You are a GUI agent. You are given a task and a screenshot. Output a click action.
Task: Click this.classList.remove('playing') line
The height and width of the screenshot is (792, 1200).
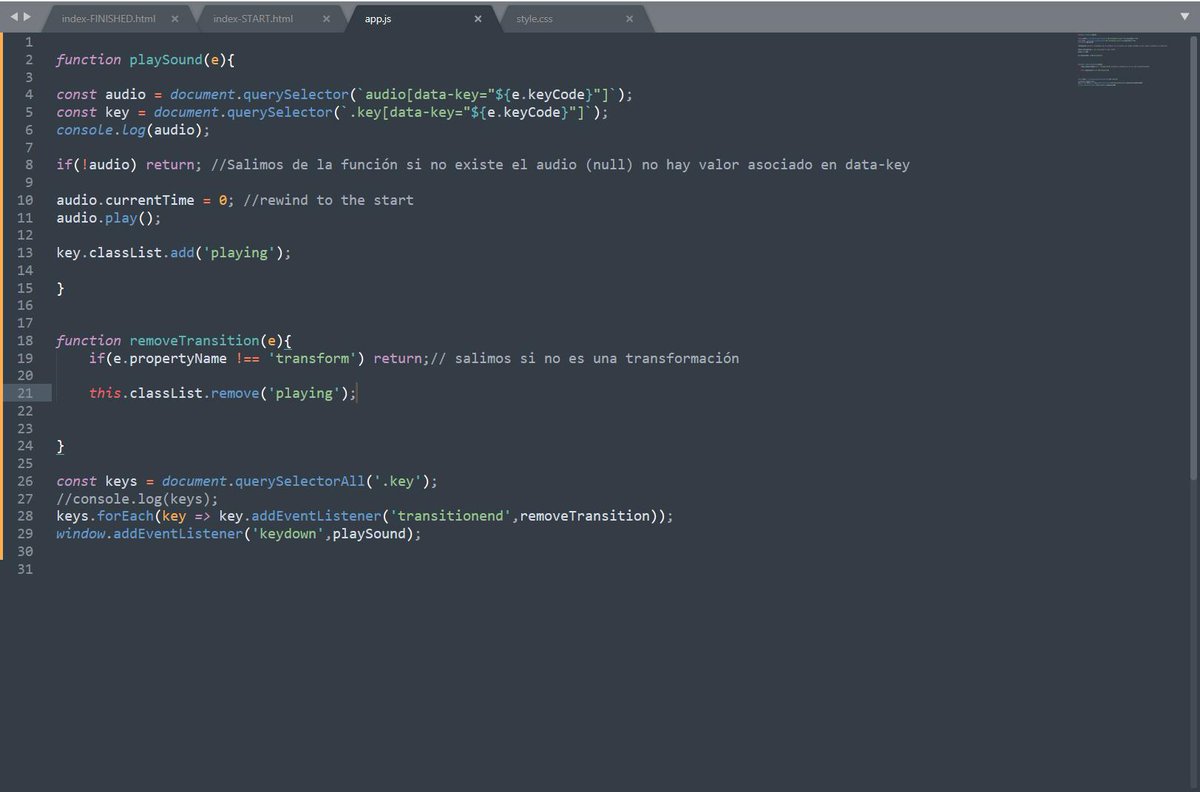pos(223,393)
